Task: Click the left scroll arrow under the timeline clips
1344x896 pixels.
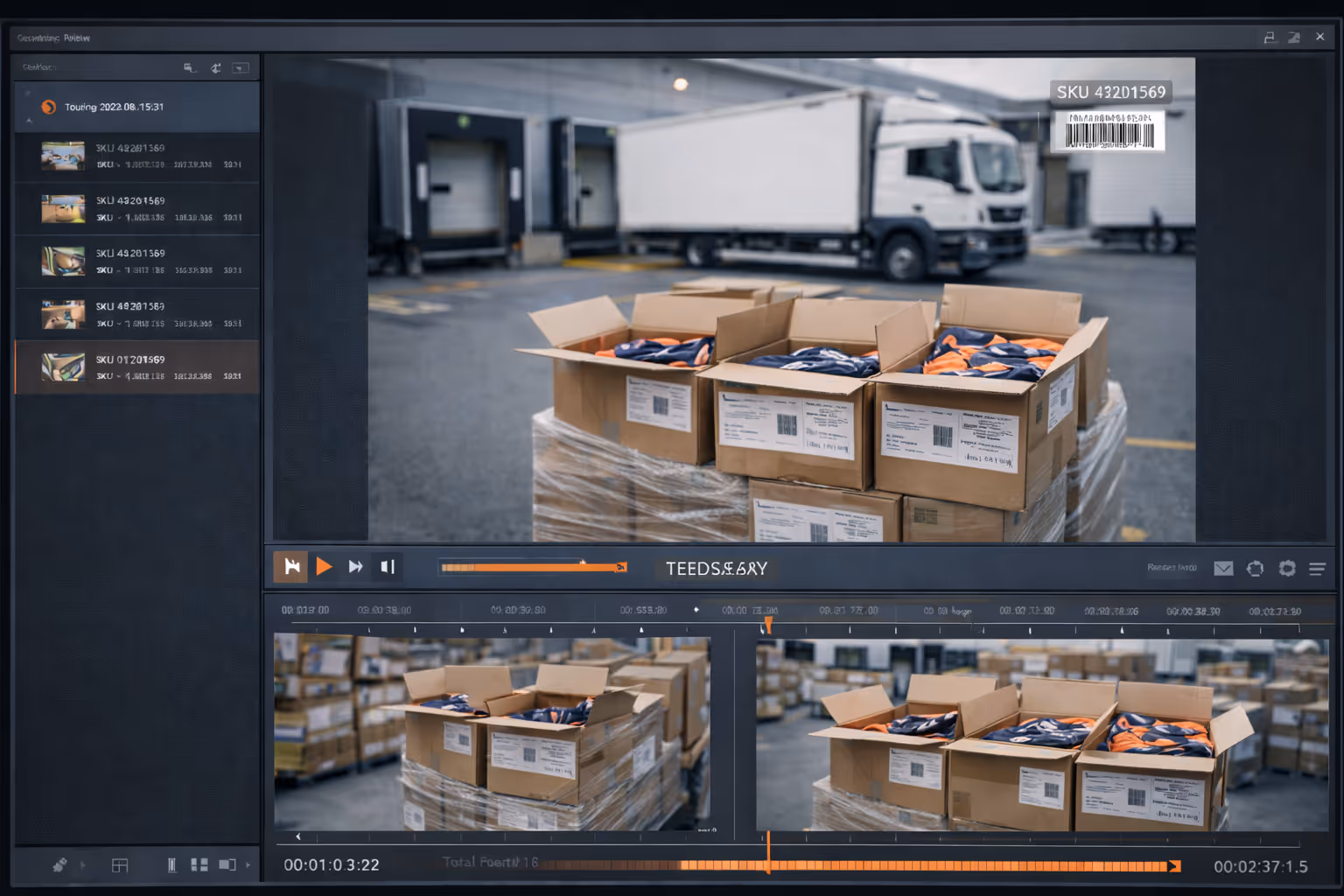Action: [298, 837]
